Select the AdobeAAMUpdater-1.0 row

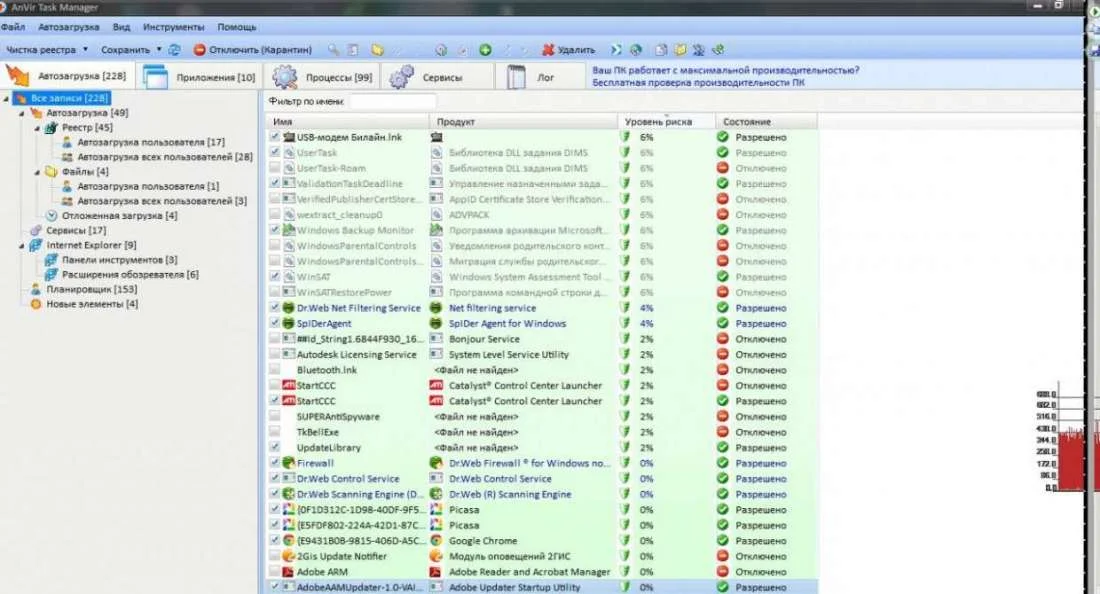point(542,587)
